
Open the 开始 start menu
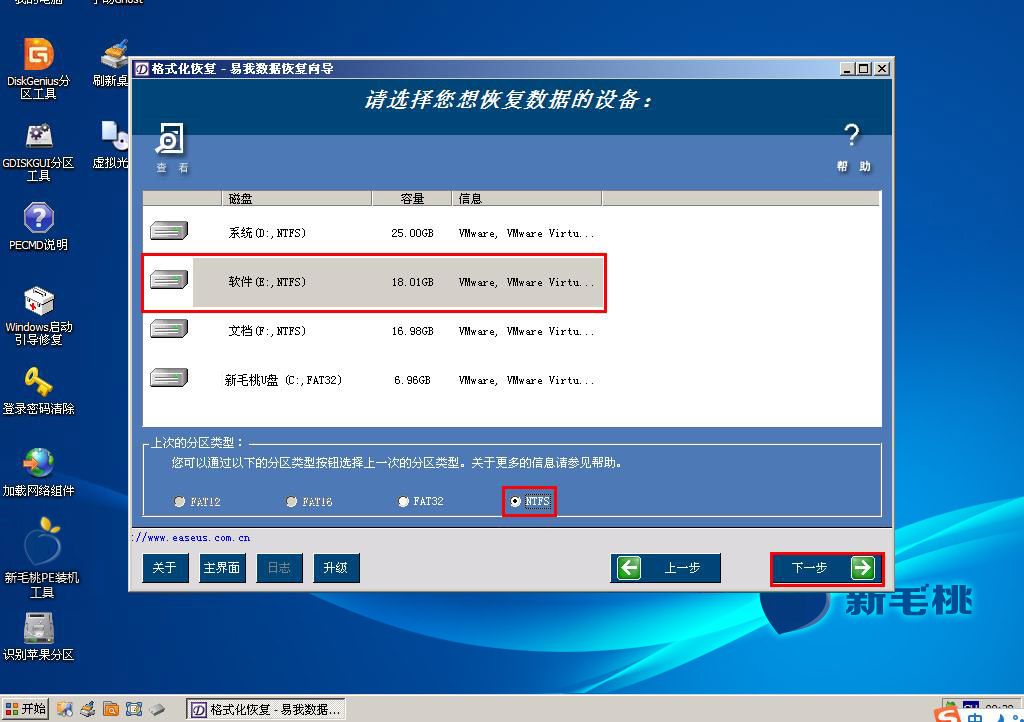26,709
